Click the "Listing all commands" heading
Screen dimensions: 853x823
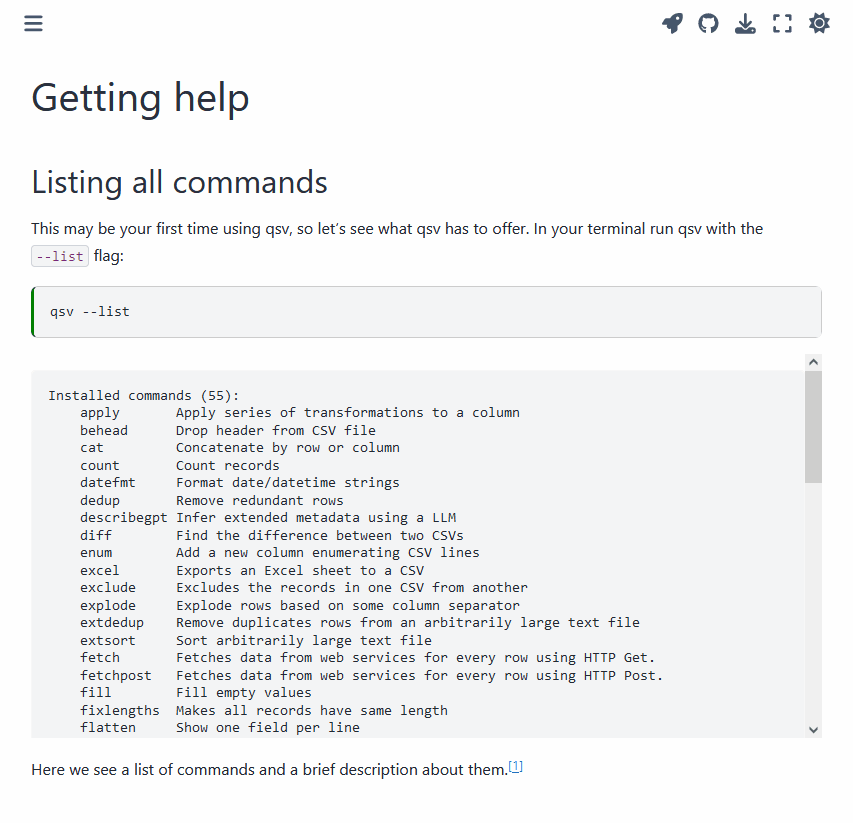[179, 182]
